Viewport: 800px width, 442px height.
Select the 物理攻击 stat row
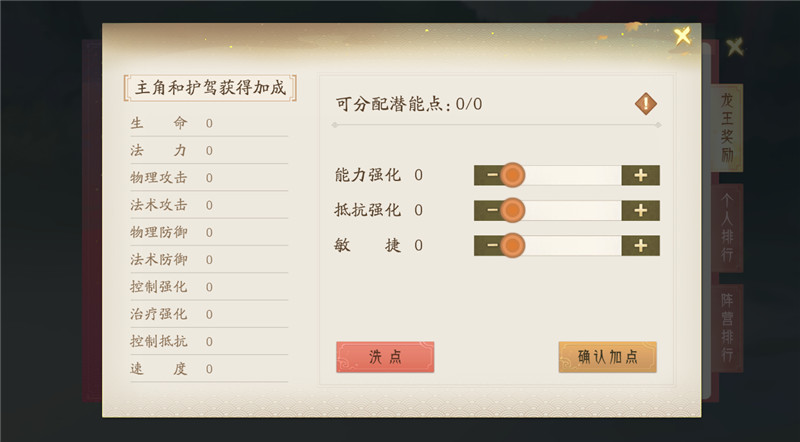[209, 178]
